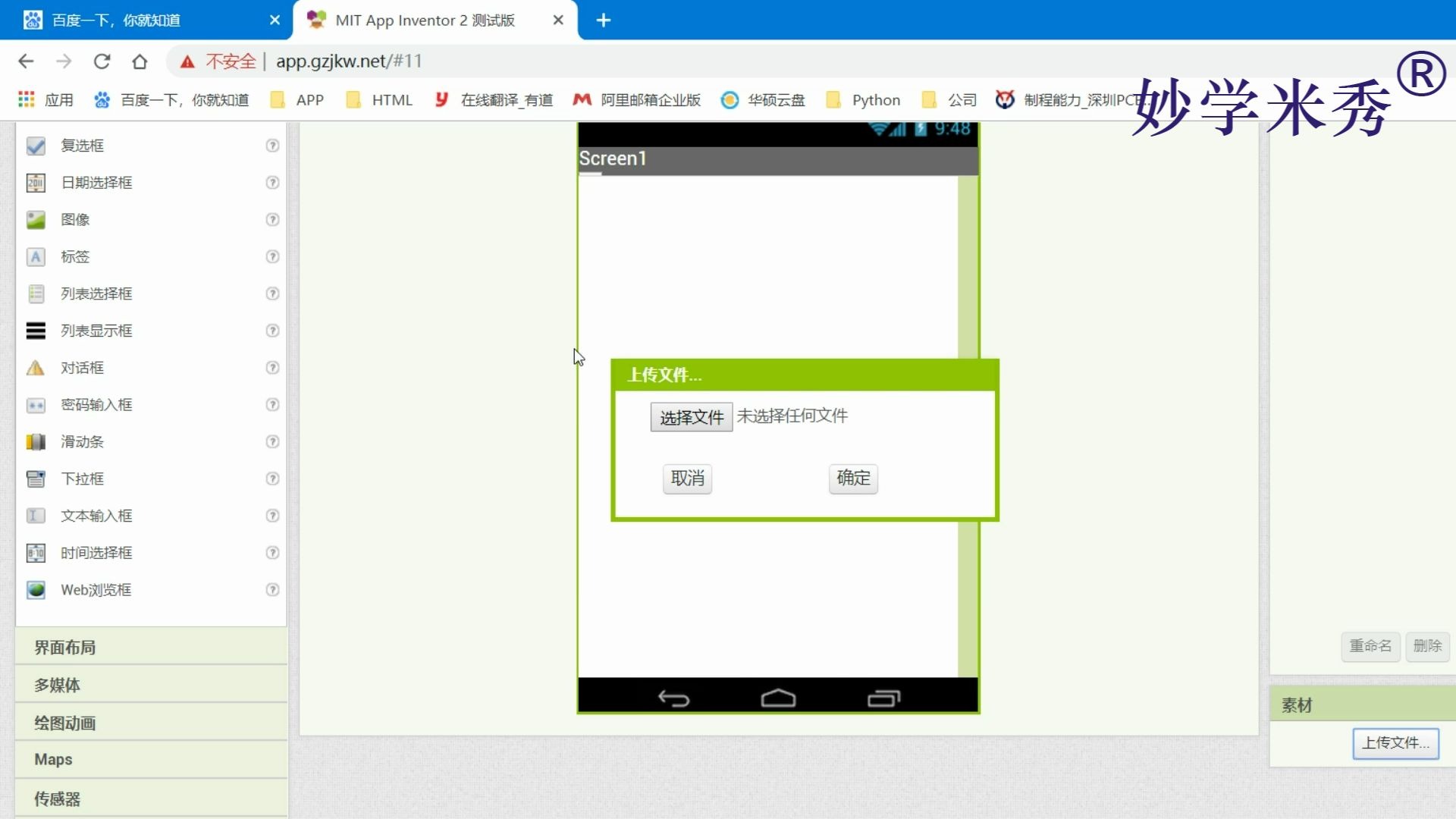
Task: Open help for 列表显示框 component
Action: [272, 331]
